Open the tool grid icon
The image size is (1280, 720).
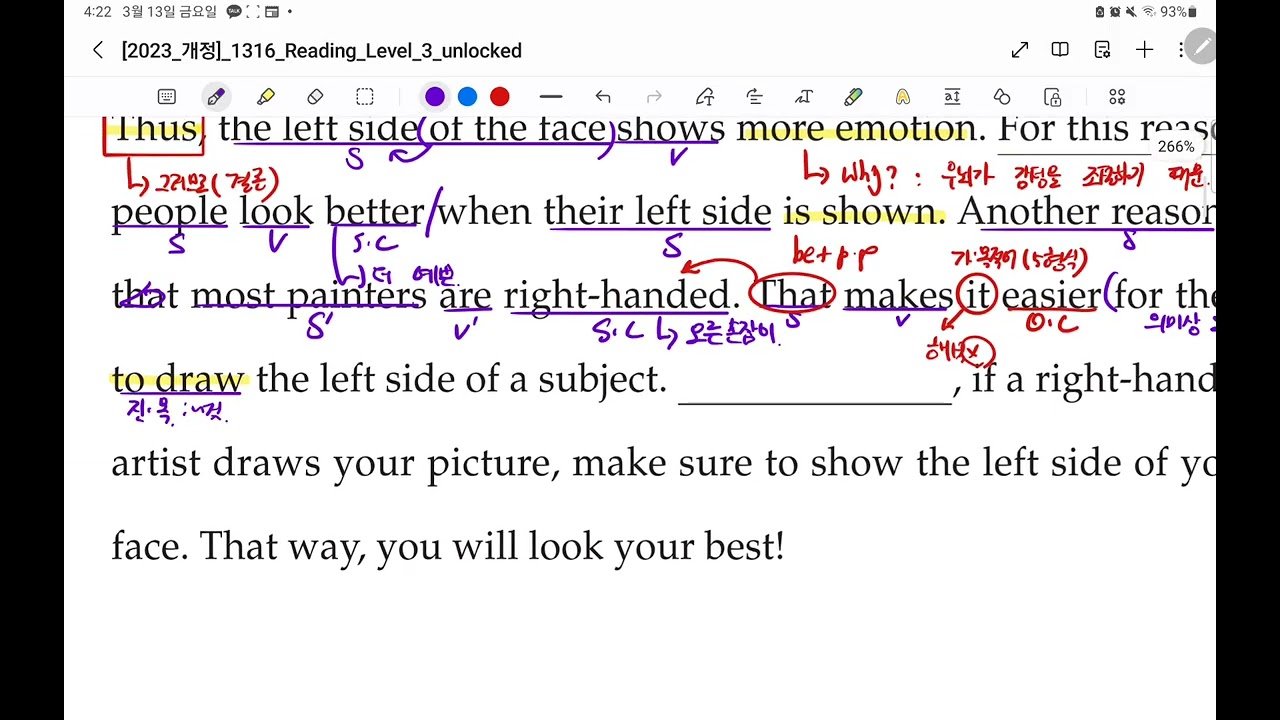pos(1117,97)
